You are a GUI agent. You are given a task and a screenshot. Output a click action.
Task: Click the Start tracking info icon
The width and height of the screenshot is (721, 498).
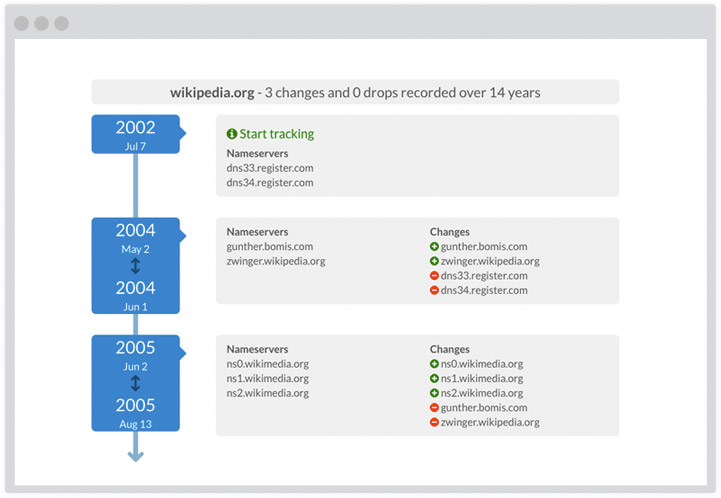click(232, 134)
